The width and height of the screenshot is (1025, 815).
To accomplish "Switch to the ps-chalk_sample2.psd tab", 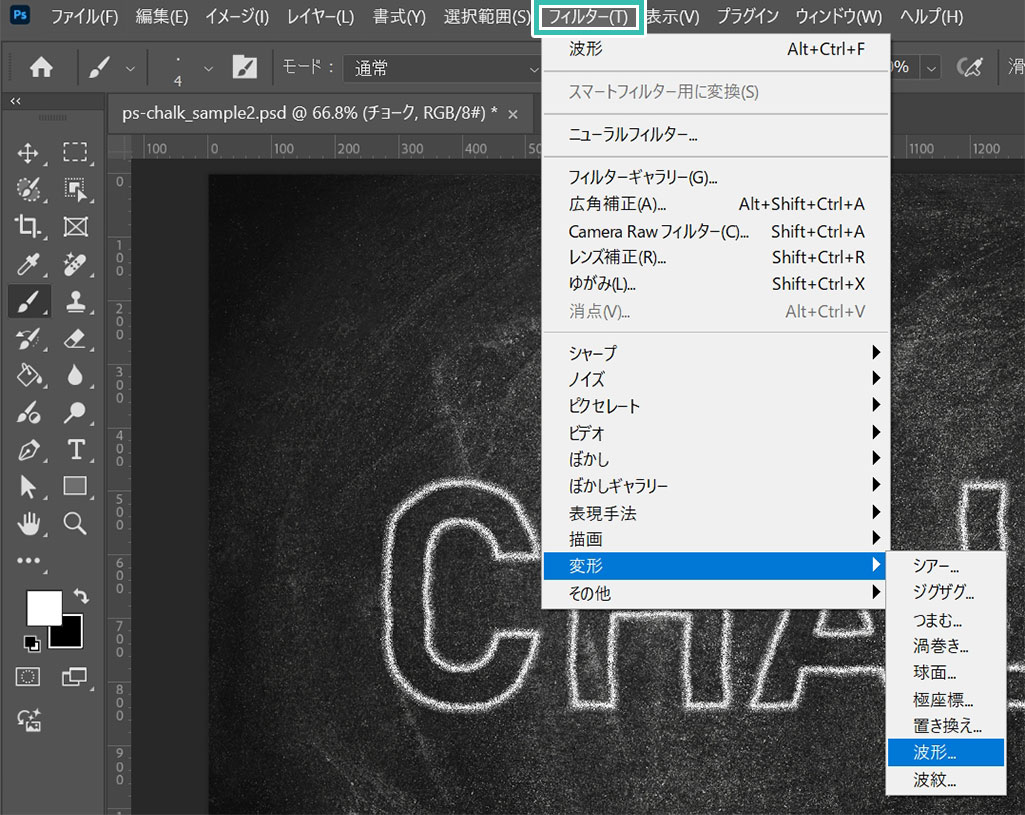I will coord(310,113).
